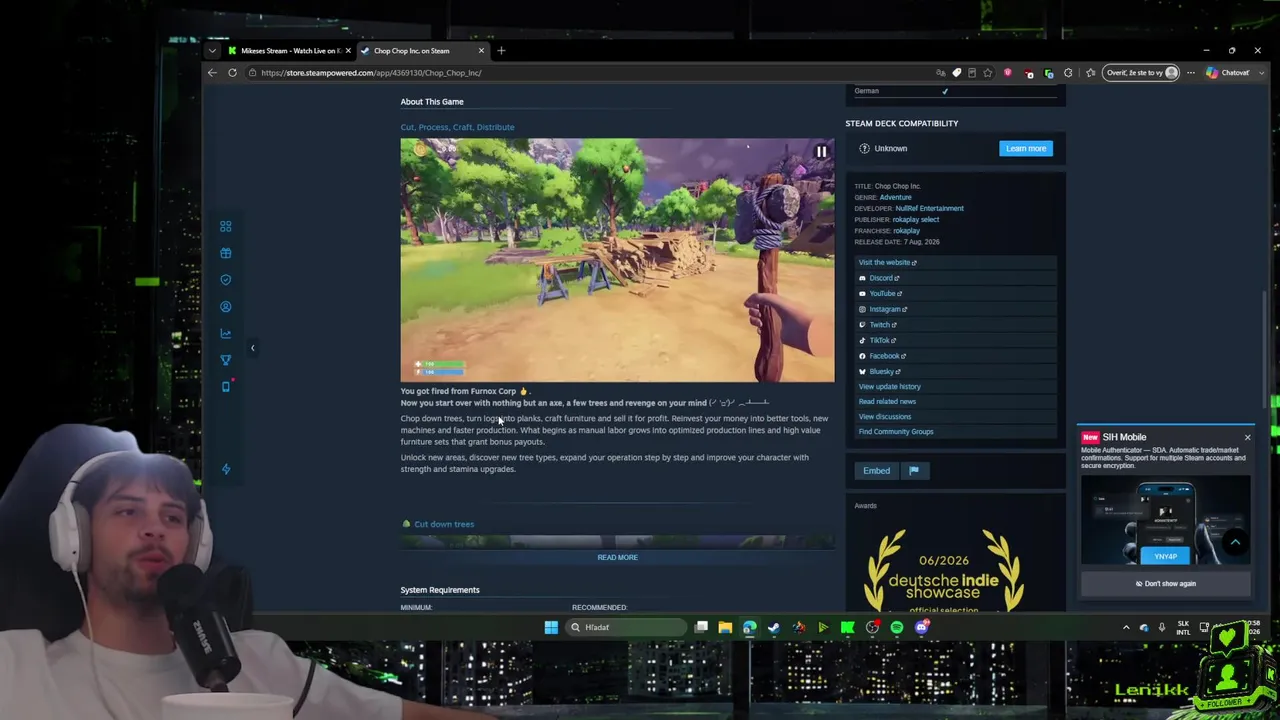Viewport: 1280px width, 720px height.
Task: Open the browser profile verification button
Action: (1142, 73)
